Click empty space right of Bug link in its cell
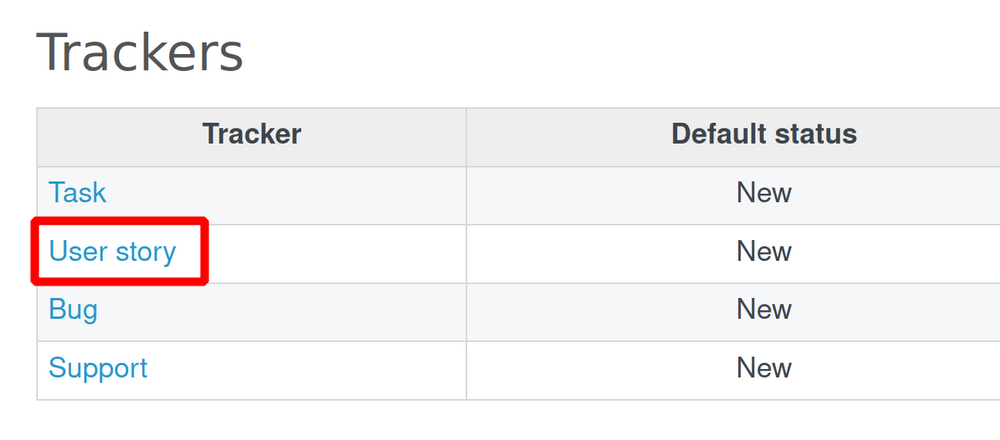1000x440 pixels. (300, 310)
